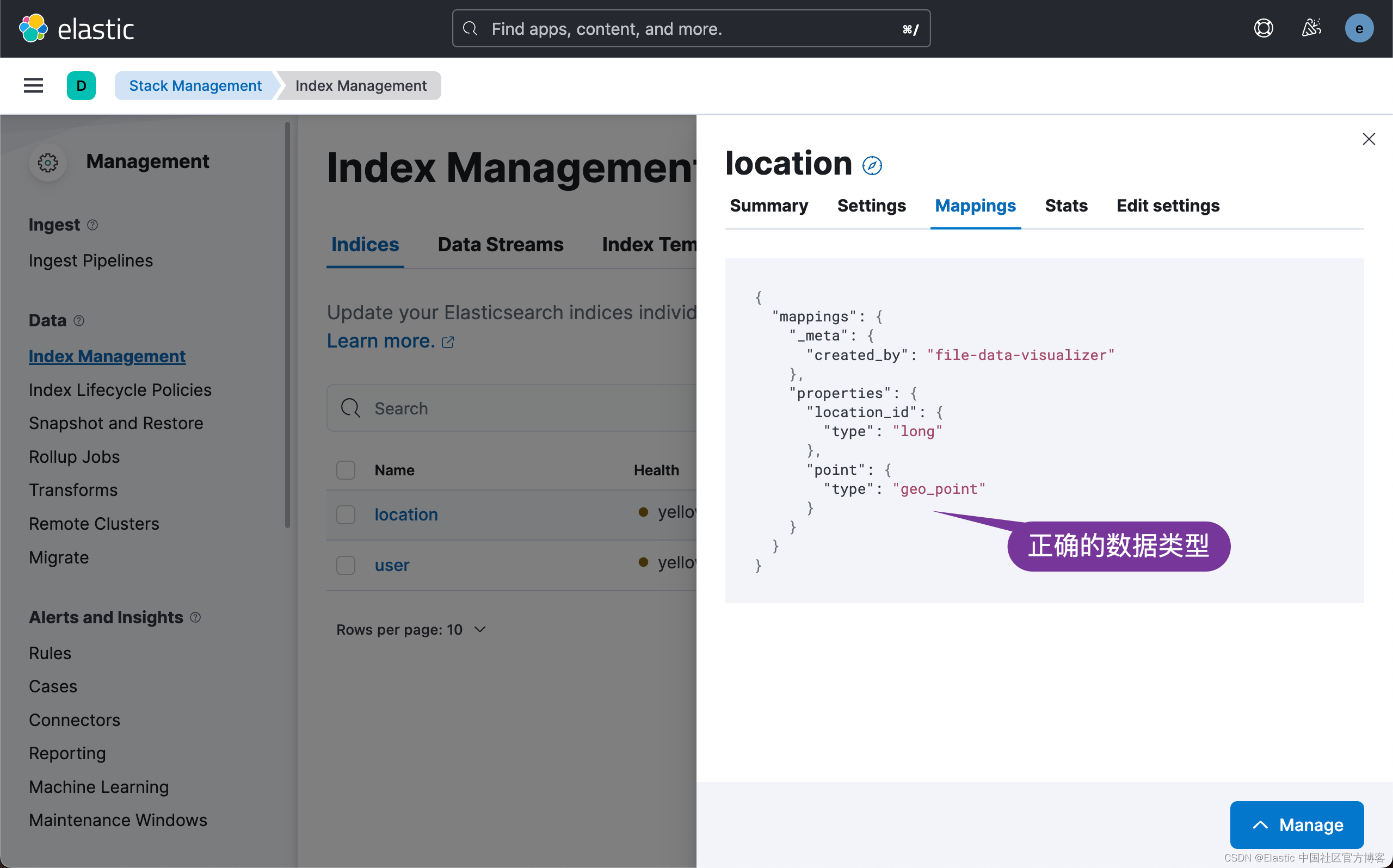Click the external link icon after Learn more
This screenshot has width=1393, height=868.
tap(447, 342)
